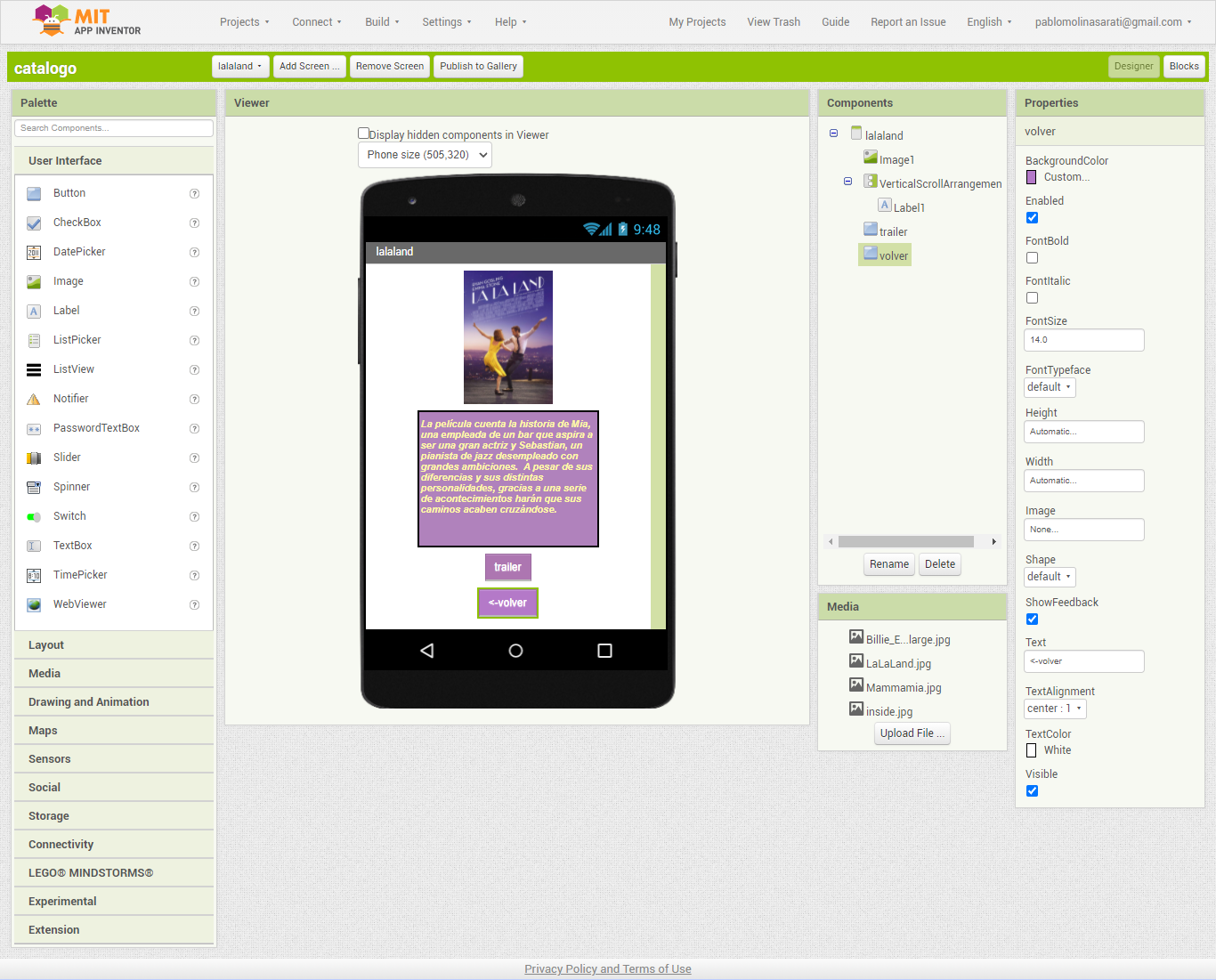Open the Phone size dropdown

click(x=425, y=155)
